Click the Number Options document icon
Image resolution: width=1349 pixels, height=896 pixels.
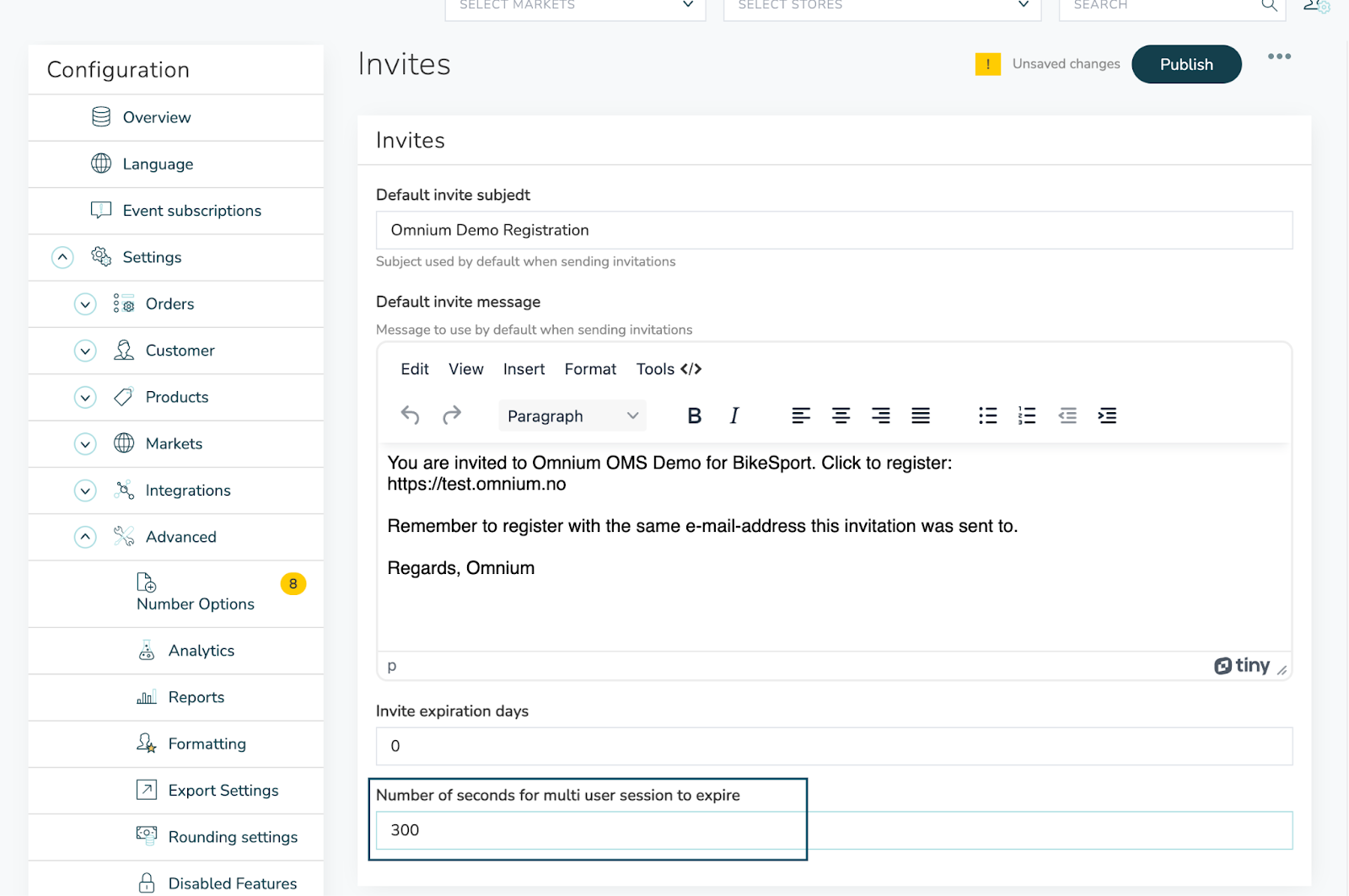(147, 582)
